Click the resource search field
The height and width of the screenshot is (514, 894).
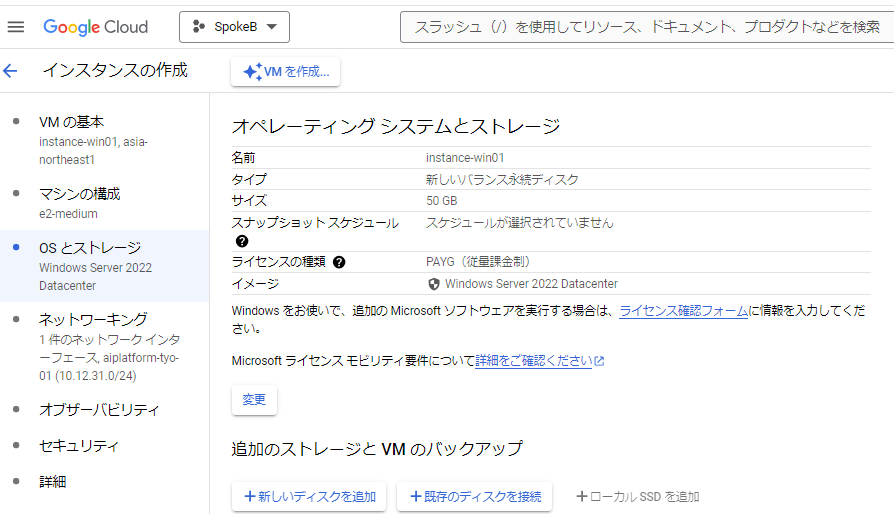pos(646,27)
